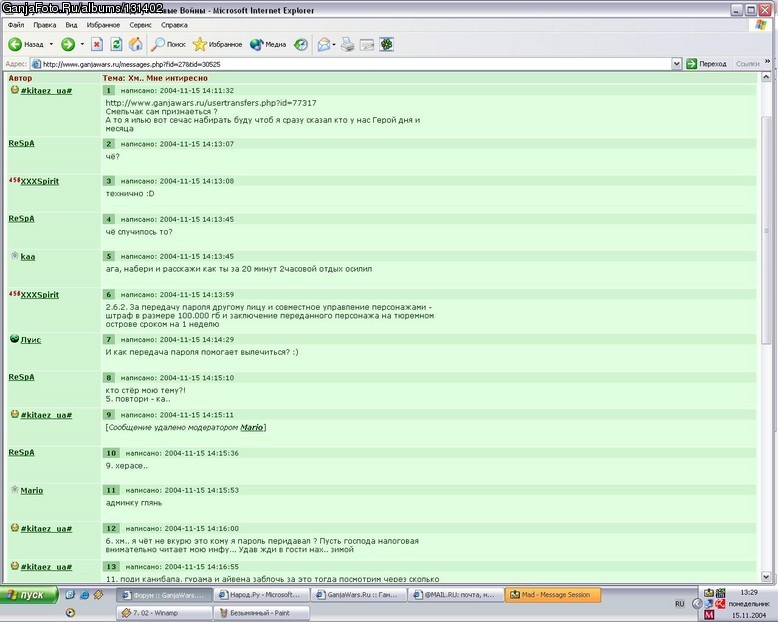The width and height of the screenshot is (778, 622).
Task: Open the History journal toolbar icon
Action: click(301, 45)
